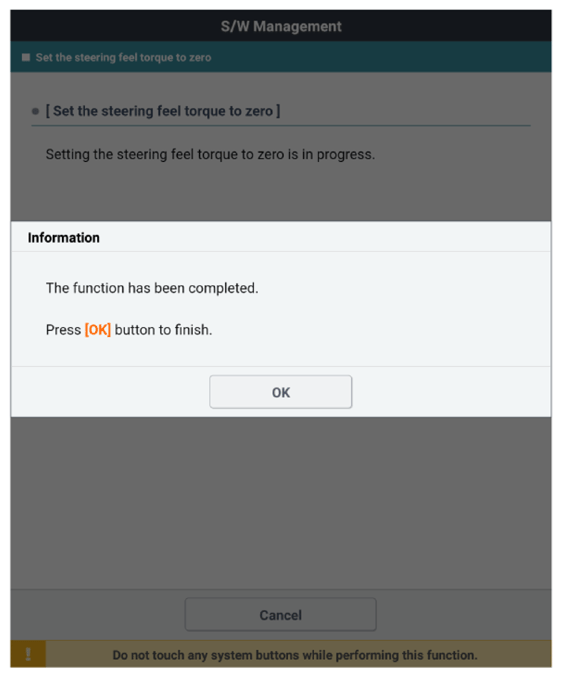The image size is (562, 677).
Task: Click the yellow exclamation warning icon
Action: 28,654
